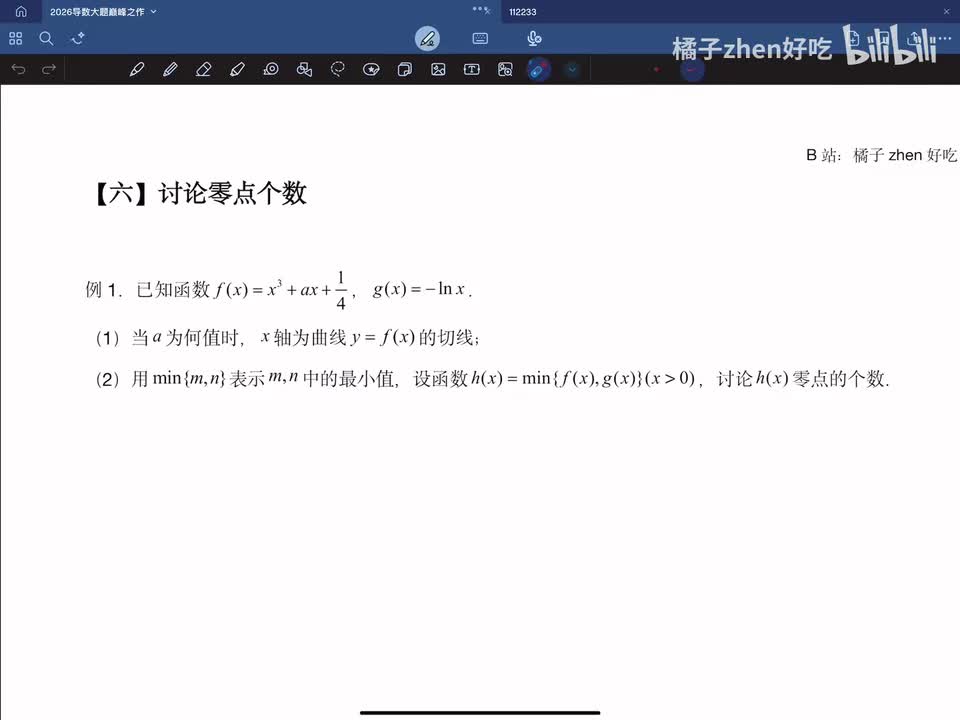Expand the toolbar chevron next to laser pointer
Viewport: 960px width, 720px height.
click(572, 69)
